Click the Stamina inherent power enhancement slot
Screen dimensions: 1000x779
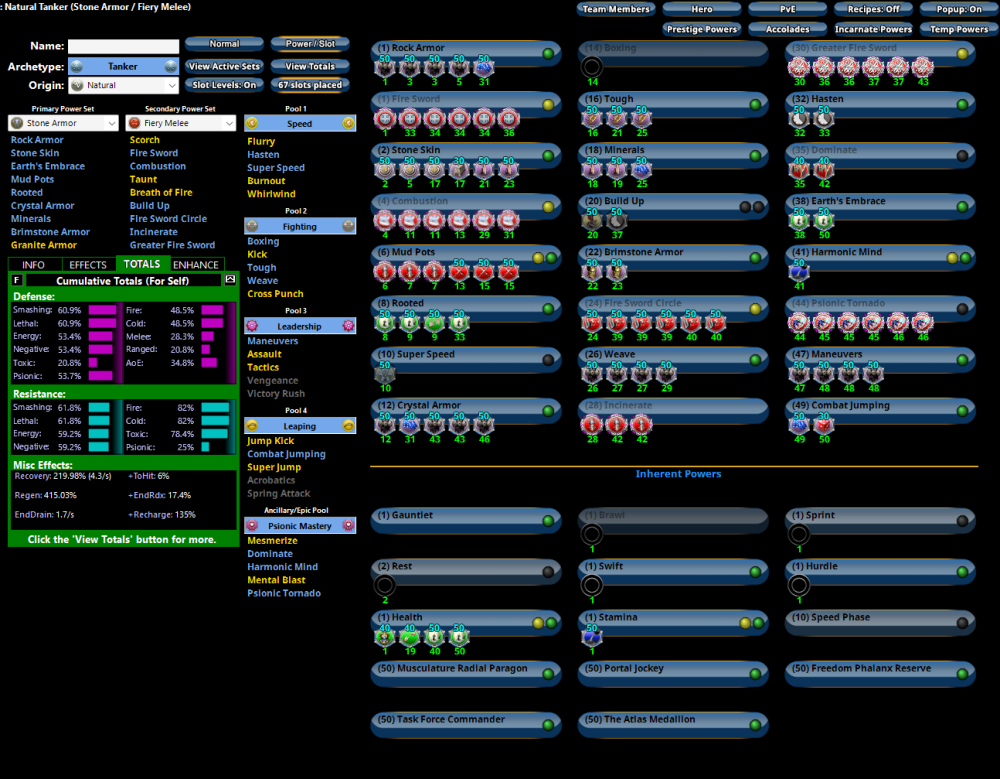click(x=592, y=637)
